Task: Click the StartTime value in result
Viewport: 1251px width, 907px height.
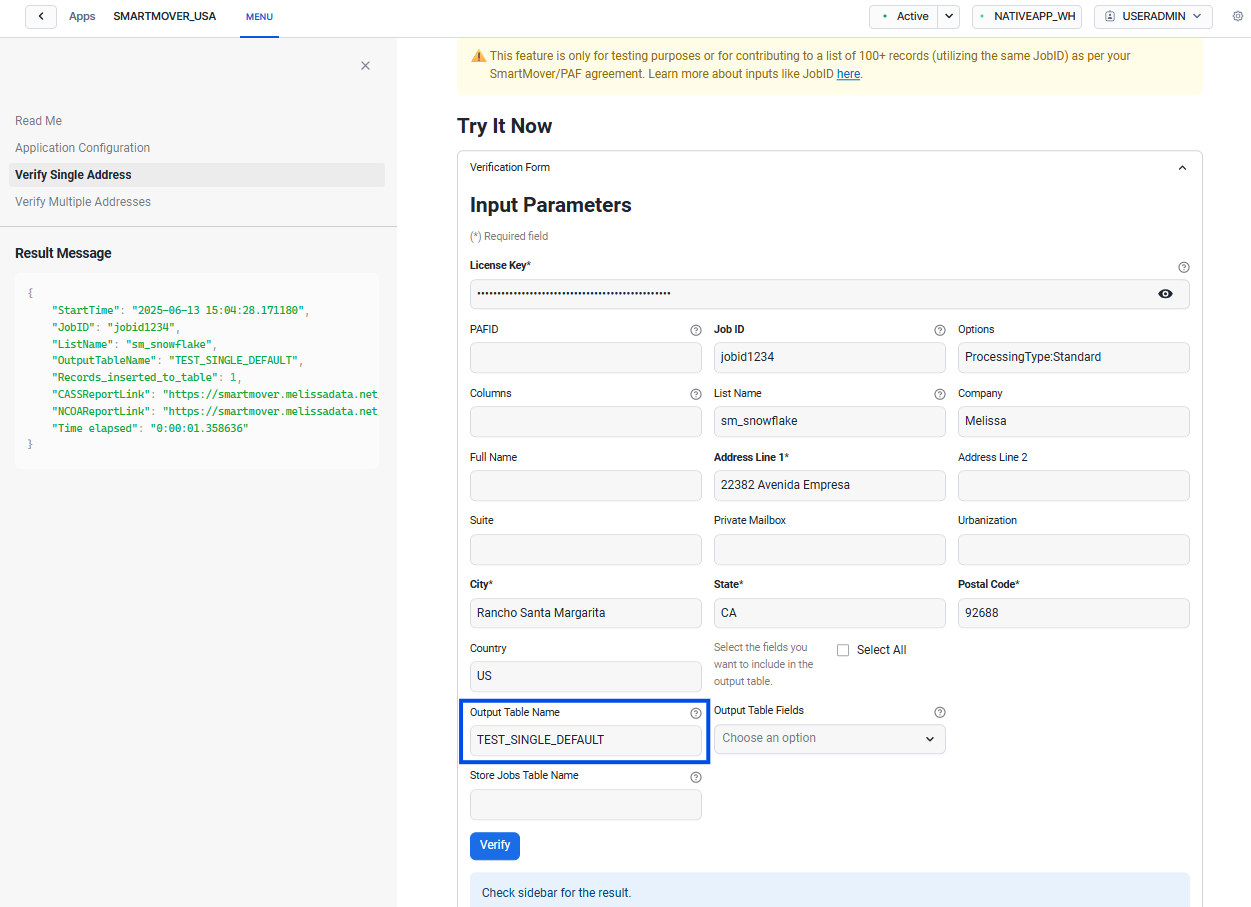Action: click(x=218, y=311)
